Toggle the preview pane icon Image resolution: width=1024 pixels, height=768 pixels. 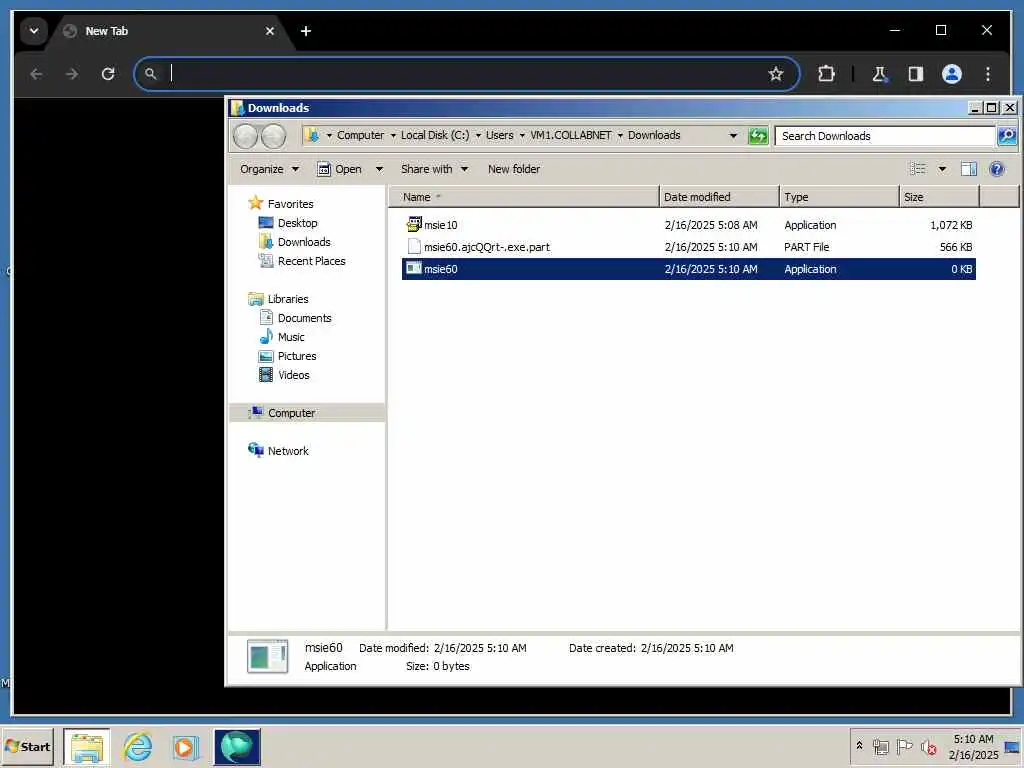968,169
